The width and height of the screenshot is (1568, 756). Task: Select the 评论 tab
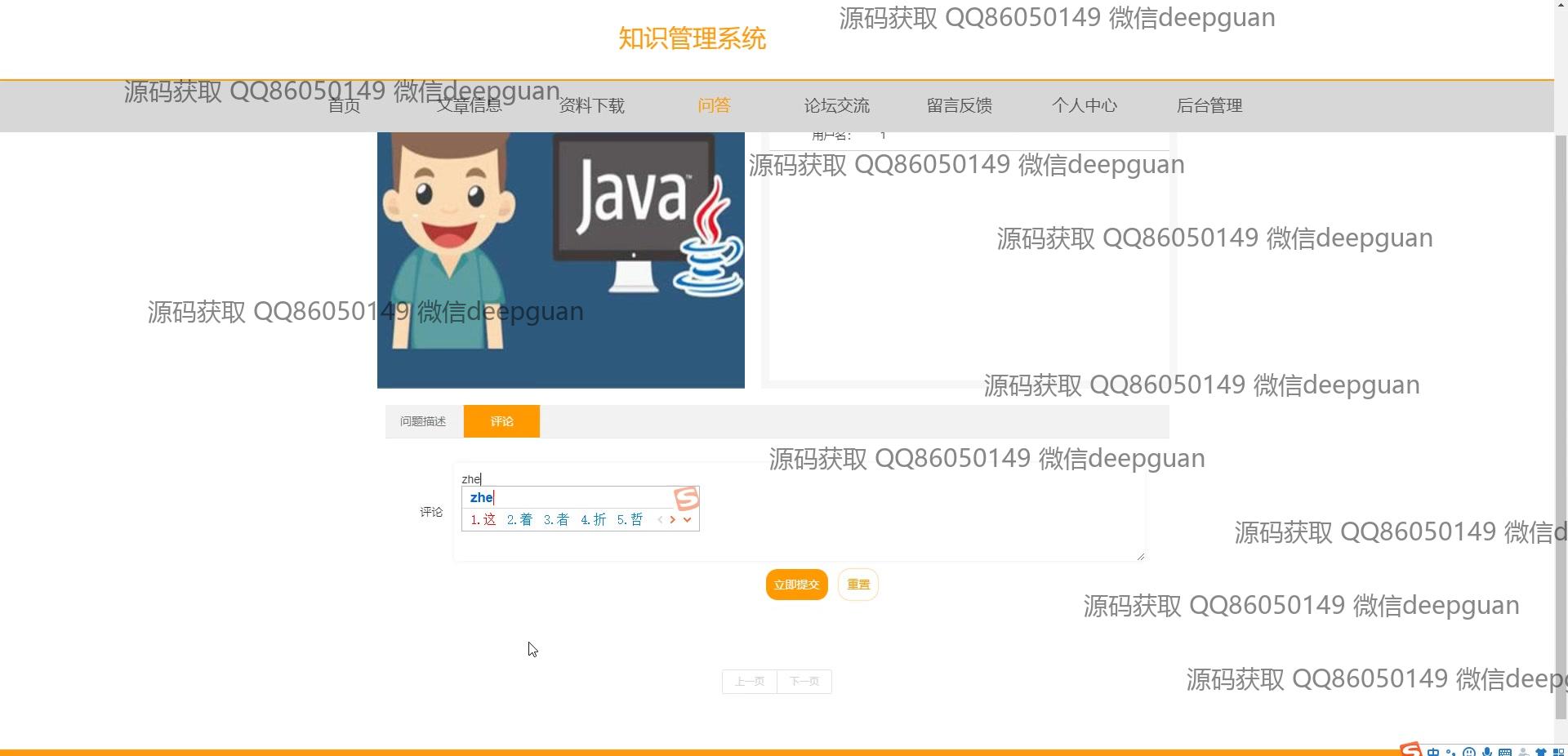click(501, 421)
